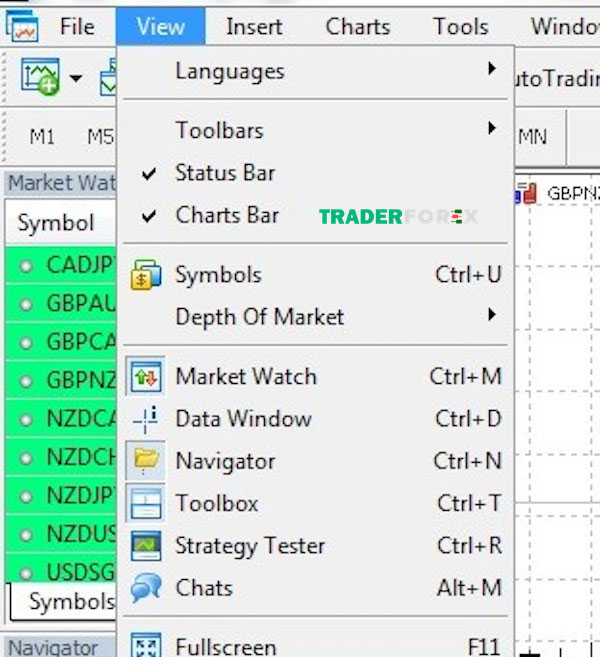Select Chats menu entry
Image resolution: width=609 pixels, height=657 pixels.
point(315,588)
